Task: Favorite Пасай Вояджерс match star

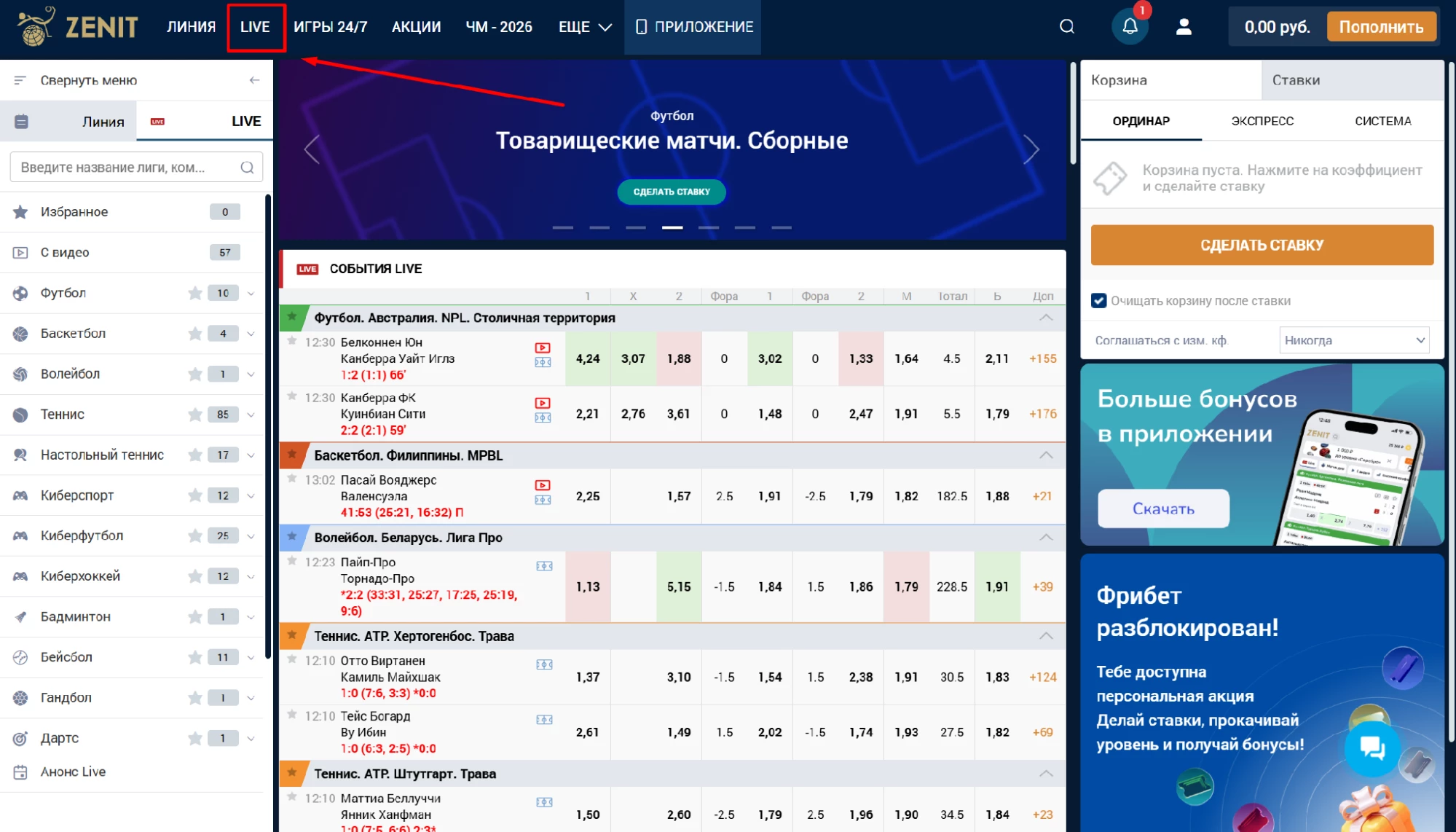Action: point(292,479)
